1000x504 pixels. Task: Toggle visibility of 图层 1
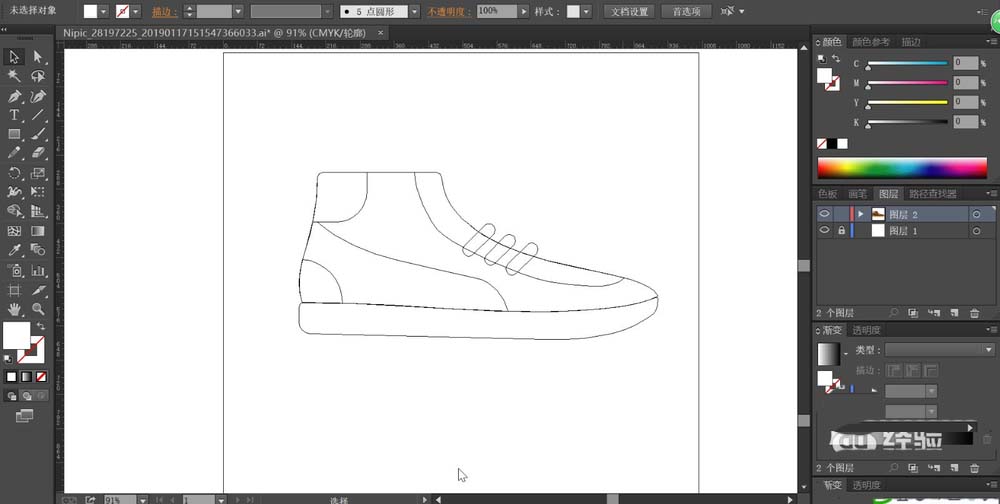tap(825, 230)
